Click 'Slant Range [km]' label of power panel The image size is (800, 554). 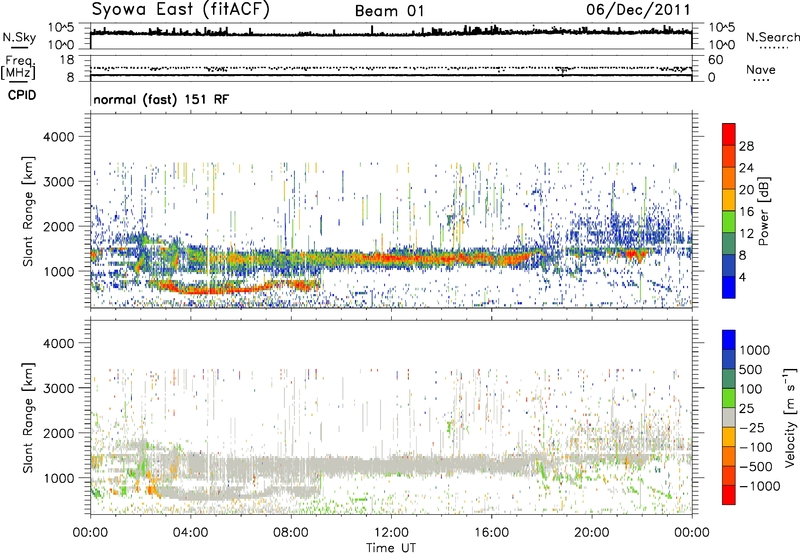[28, 211]
